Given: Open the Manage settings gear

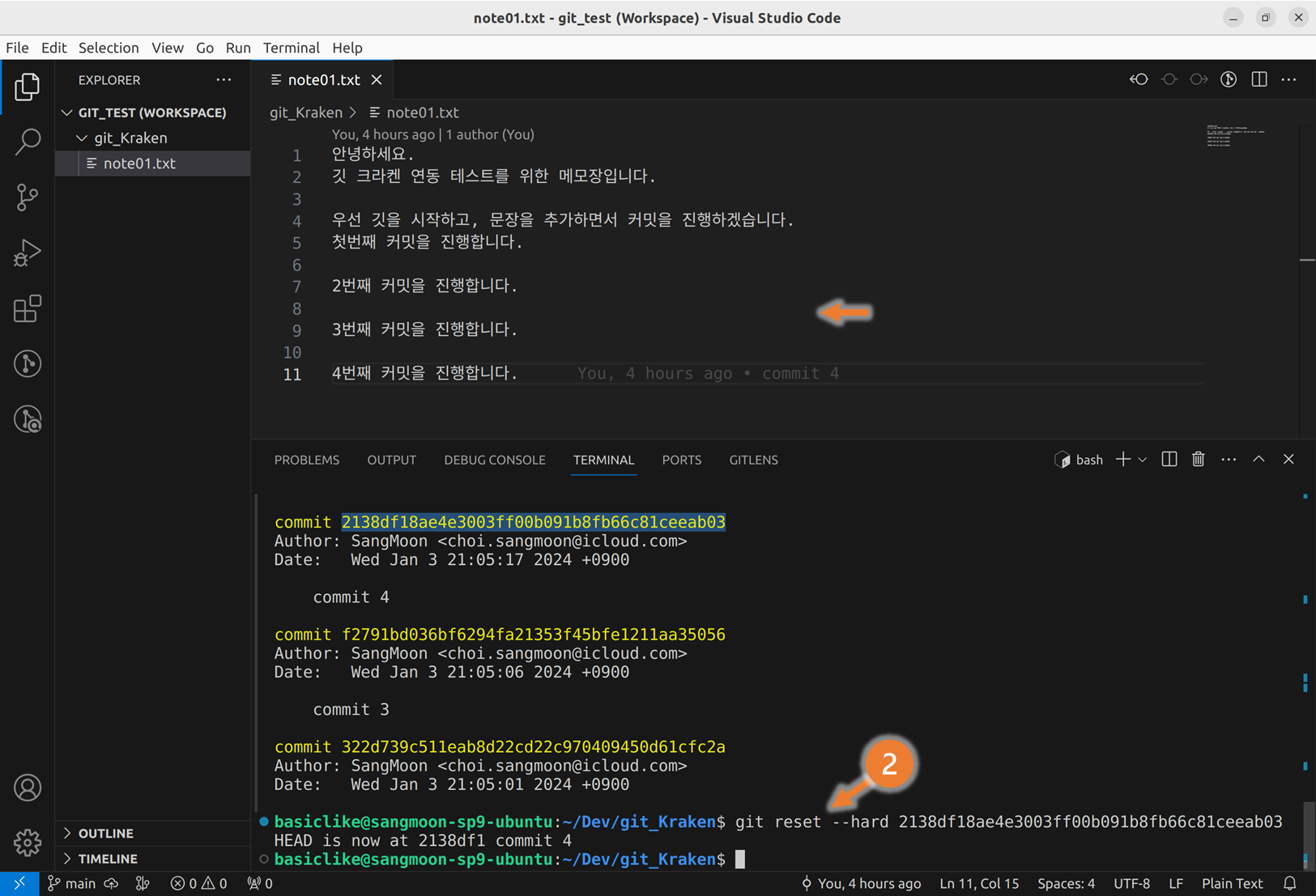Looking at the screenshot, I should coord(28,843).
